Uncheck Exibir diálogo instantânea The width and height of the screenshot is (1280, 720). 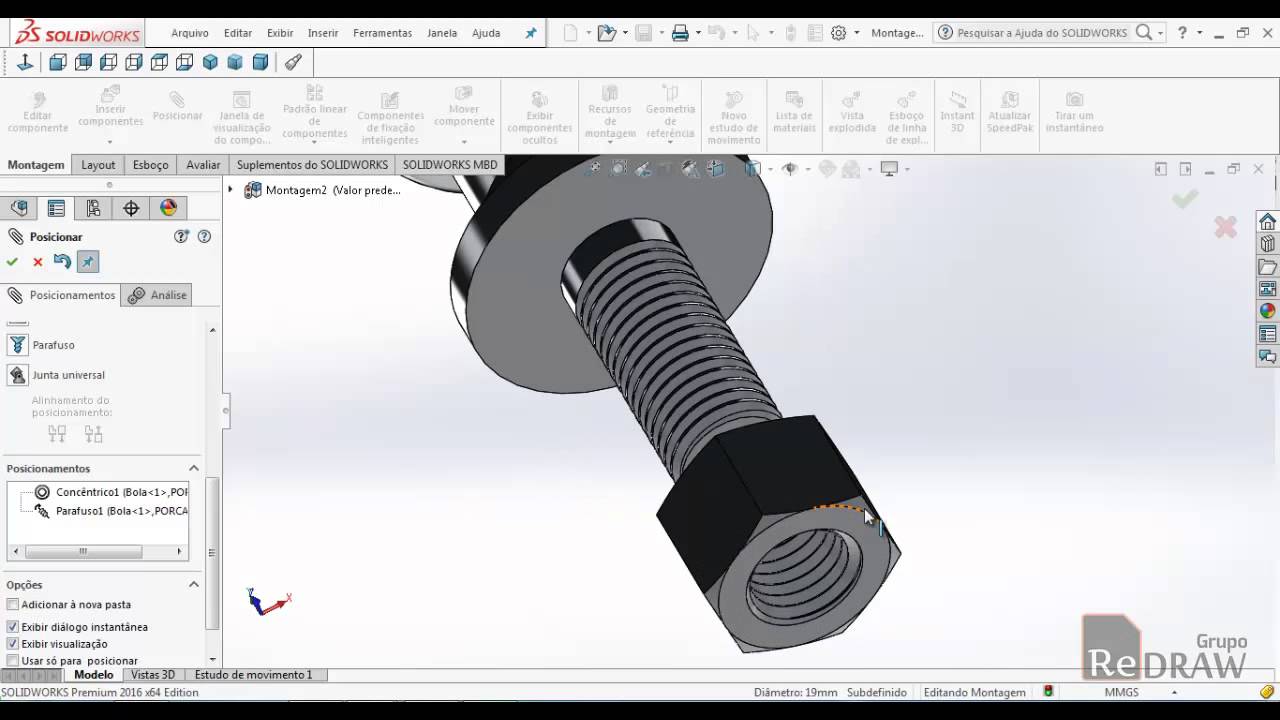tap(13, 627)
